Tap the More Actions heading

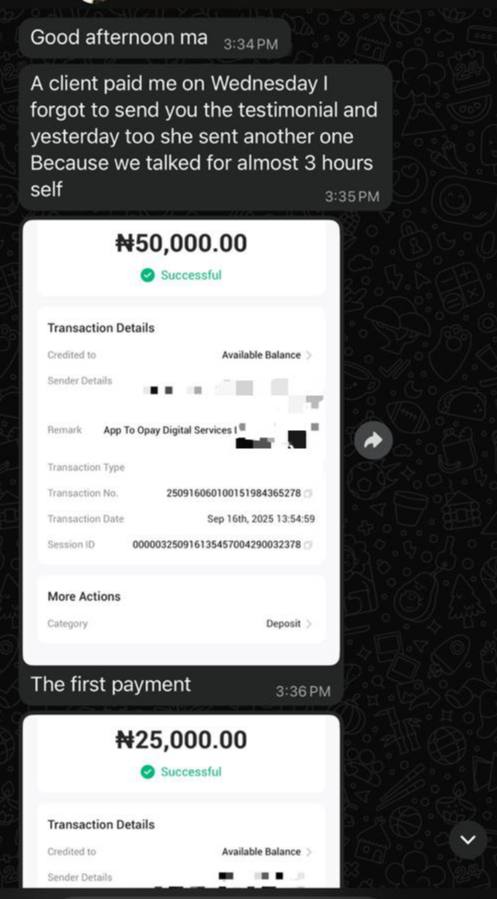click(84, 596)
